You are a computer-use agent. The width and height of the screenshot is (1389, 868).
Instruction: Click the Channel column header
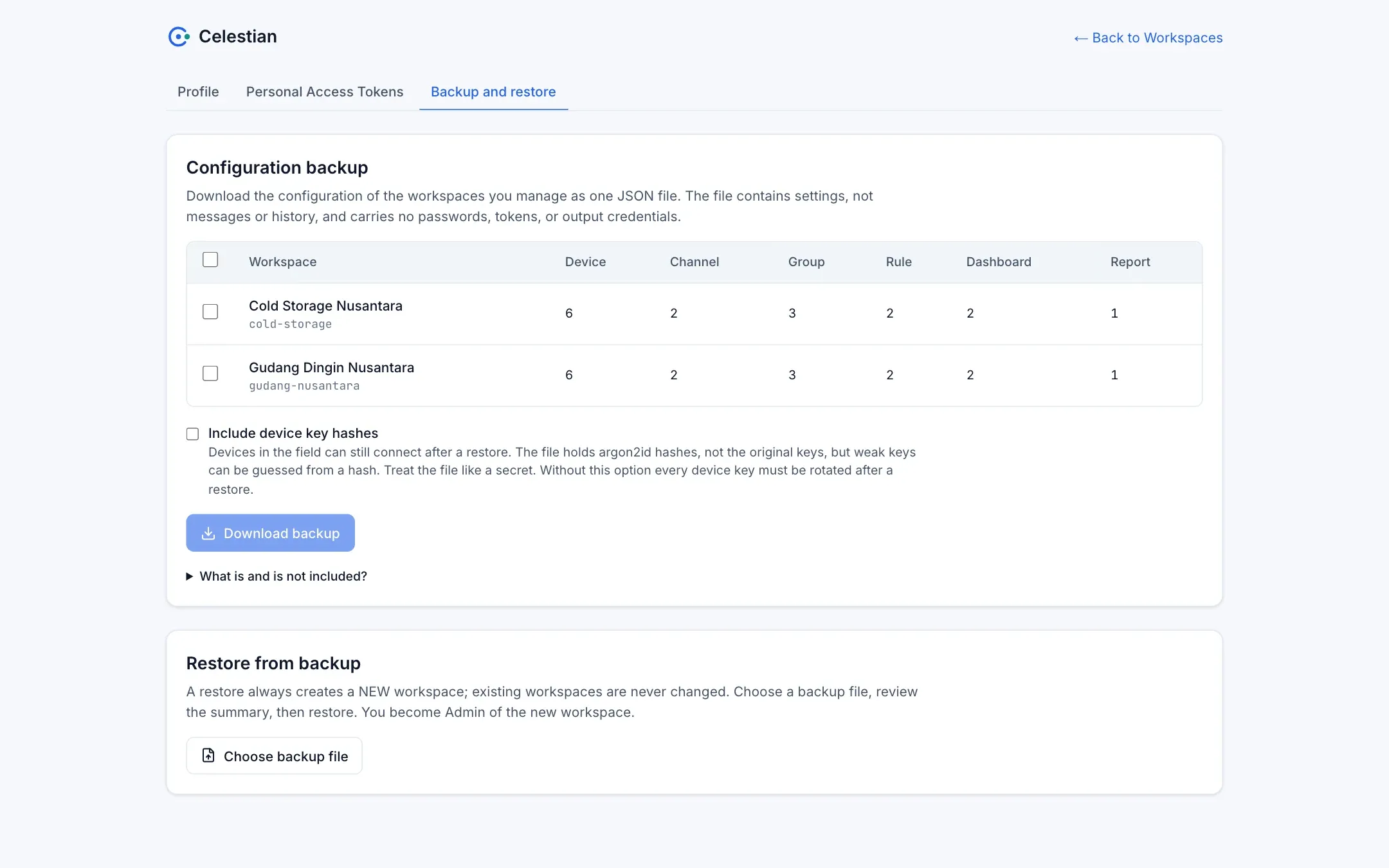(x=694, y=262)
